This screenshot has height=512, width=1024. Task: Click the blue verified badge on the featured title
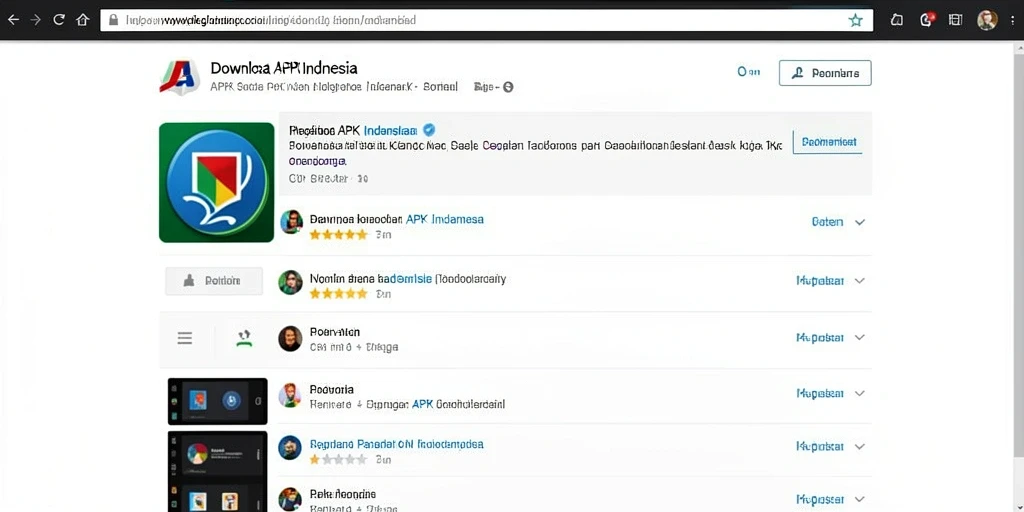click(x=429, y=129)
